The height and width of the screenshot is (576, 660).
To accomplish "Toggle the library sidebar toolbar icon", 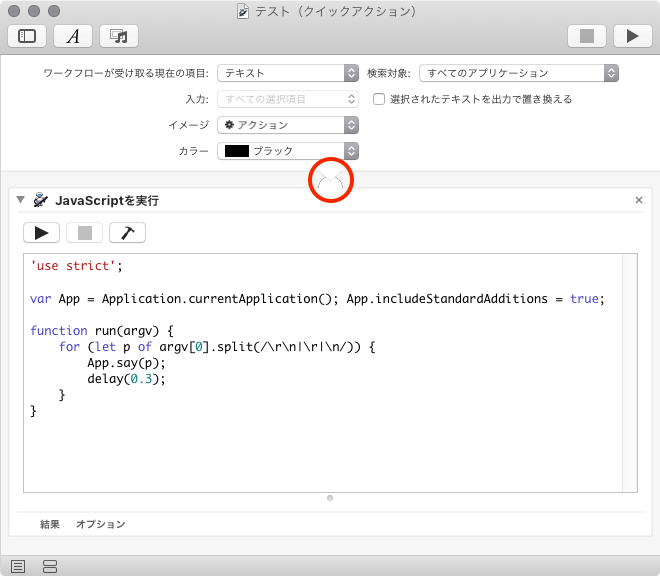I will 27,36.
